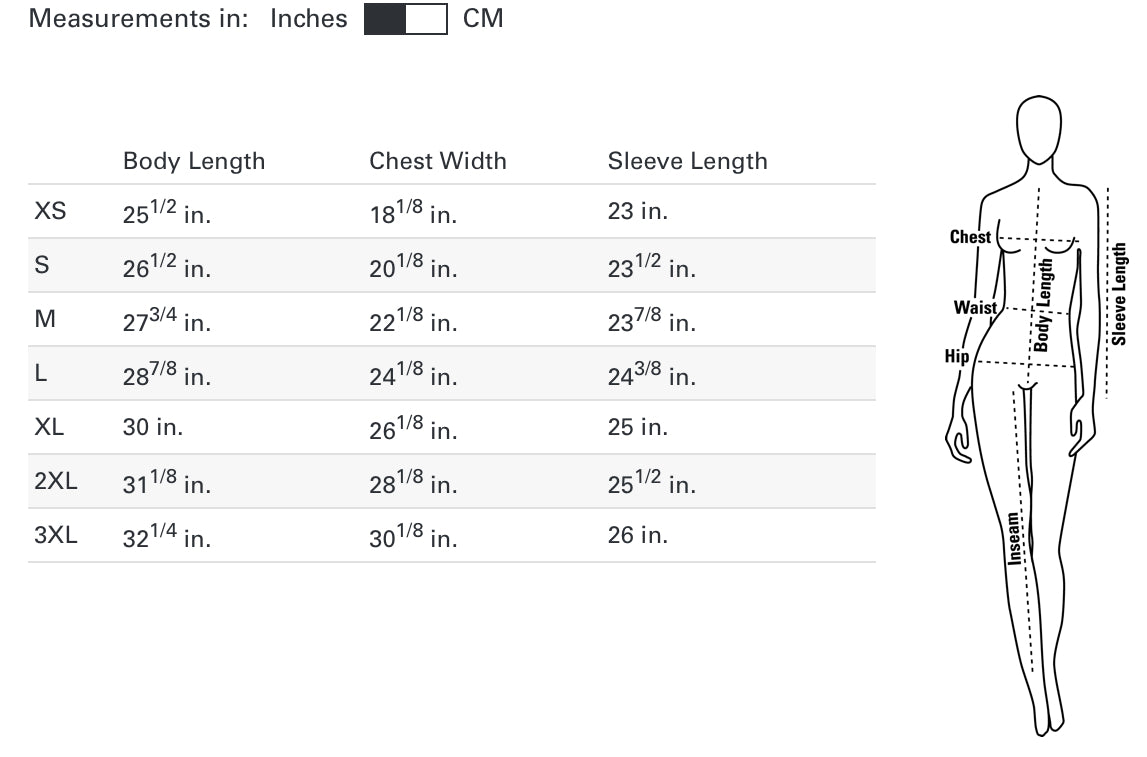Select the S size row label
Viewport: 1147px width, 757px height.
click(x=42, y=265)
